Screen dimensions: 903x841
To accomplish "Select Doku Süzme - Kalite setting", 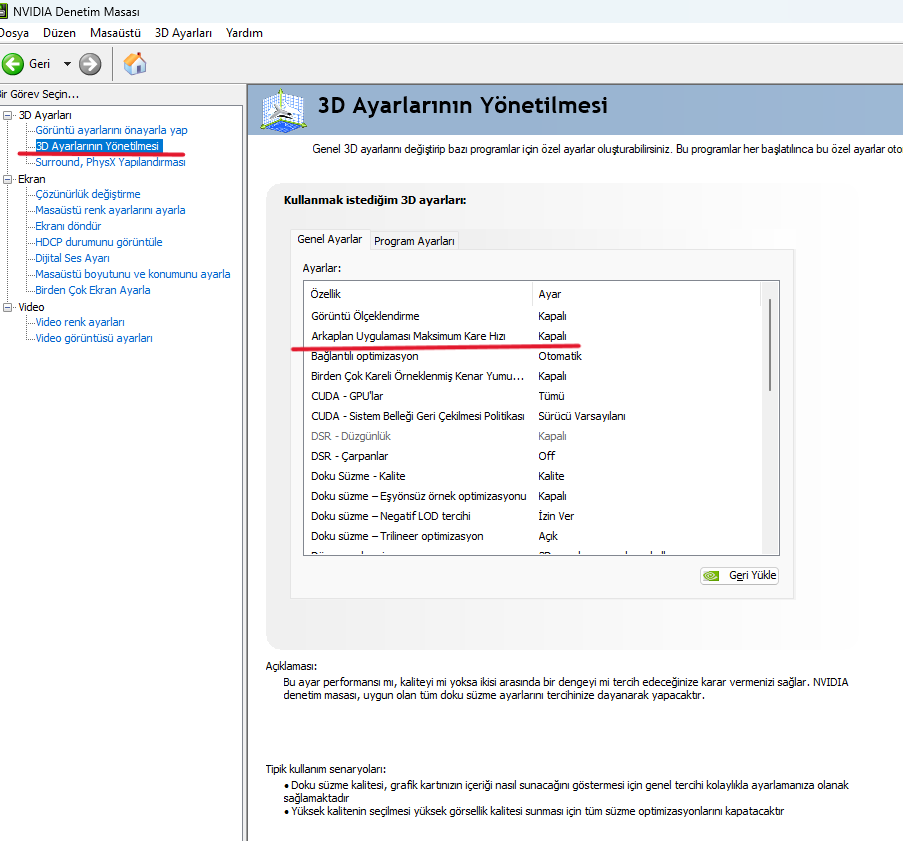I will click(x=532, y=476).
